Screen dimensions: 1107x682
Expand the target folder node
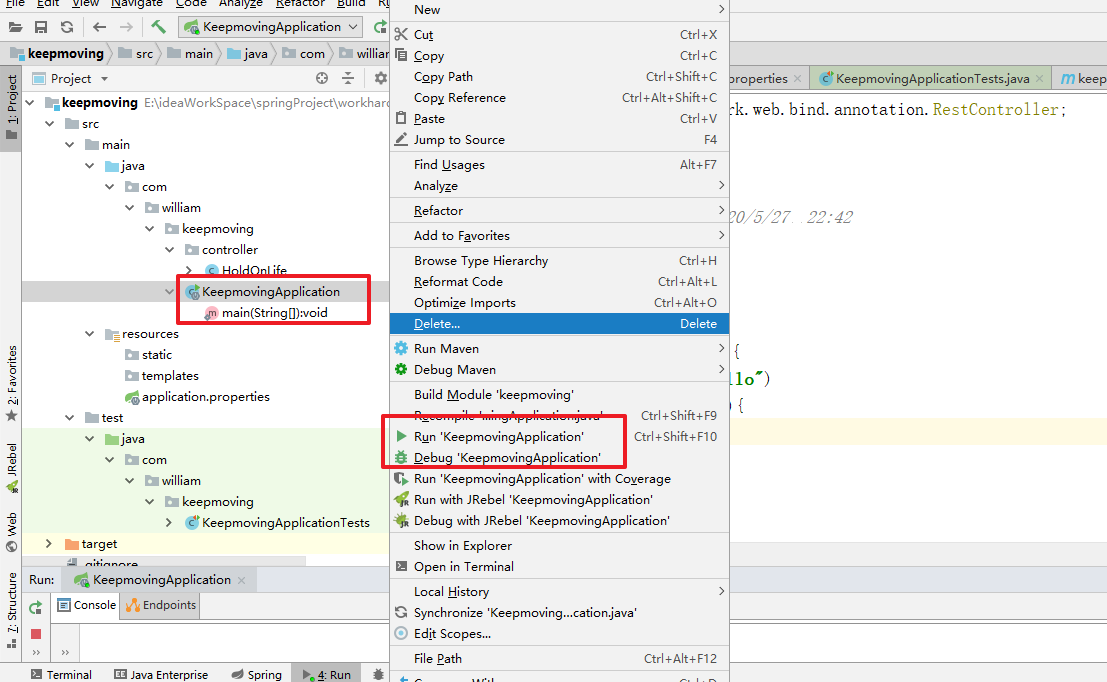tap(49, 544)
